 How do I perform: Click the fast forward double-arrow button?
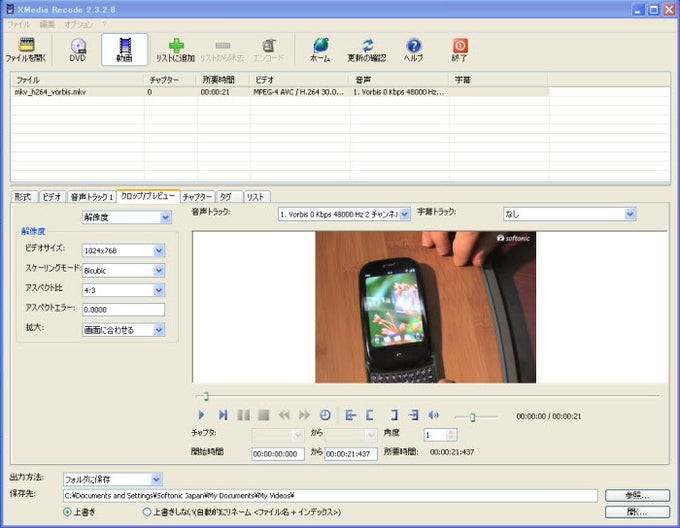coord(304,415)
